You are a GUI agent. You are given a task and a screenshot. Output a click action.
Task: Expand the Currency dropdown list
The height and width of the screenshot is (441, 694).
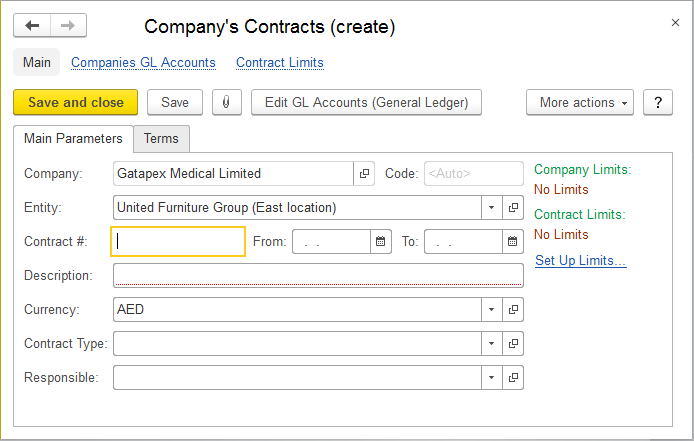[x=491, y=310]
